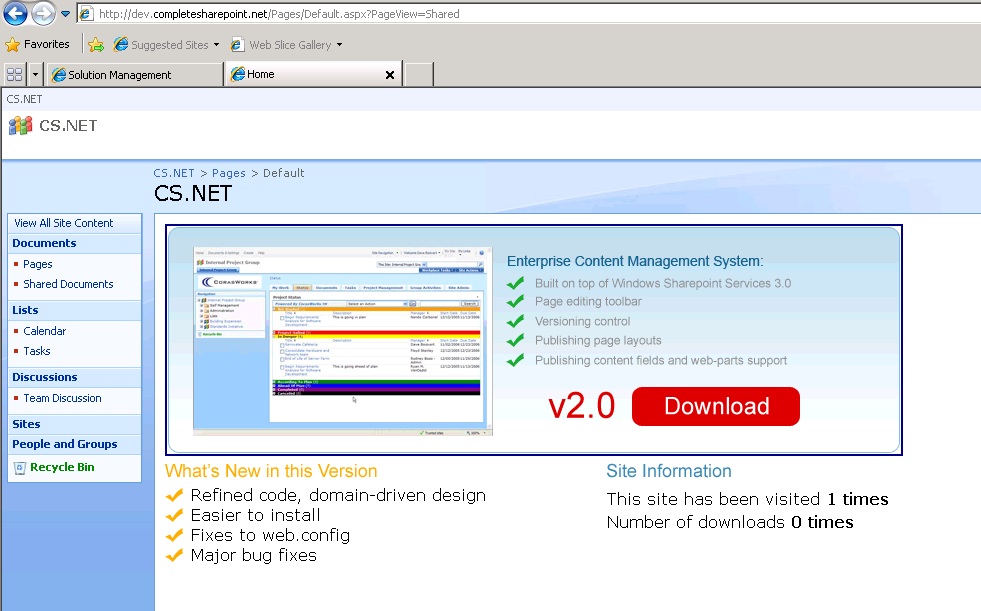
Task: Expand the Suggested Sites dropdown arrow
Action: (x=216, y=45)
